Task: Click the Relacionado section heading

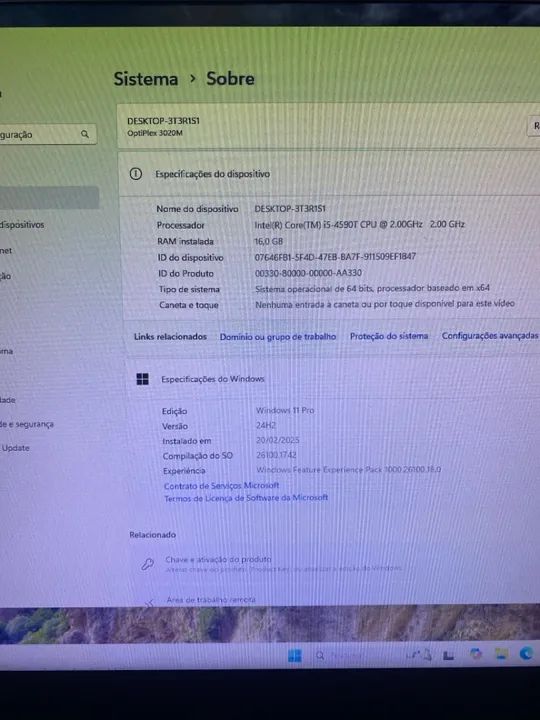Action: (152, 535)
